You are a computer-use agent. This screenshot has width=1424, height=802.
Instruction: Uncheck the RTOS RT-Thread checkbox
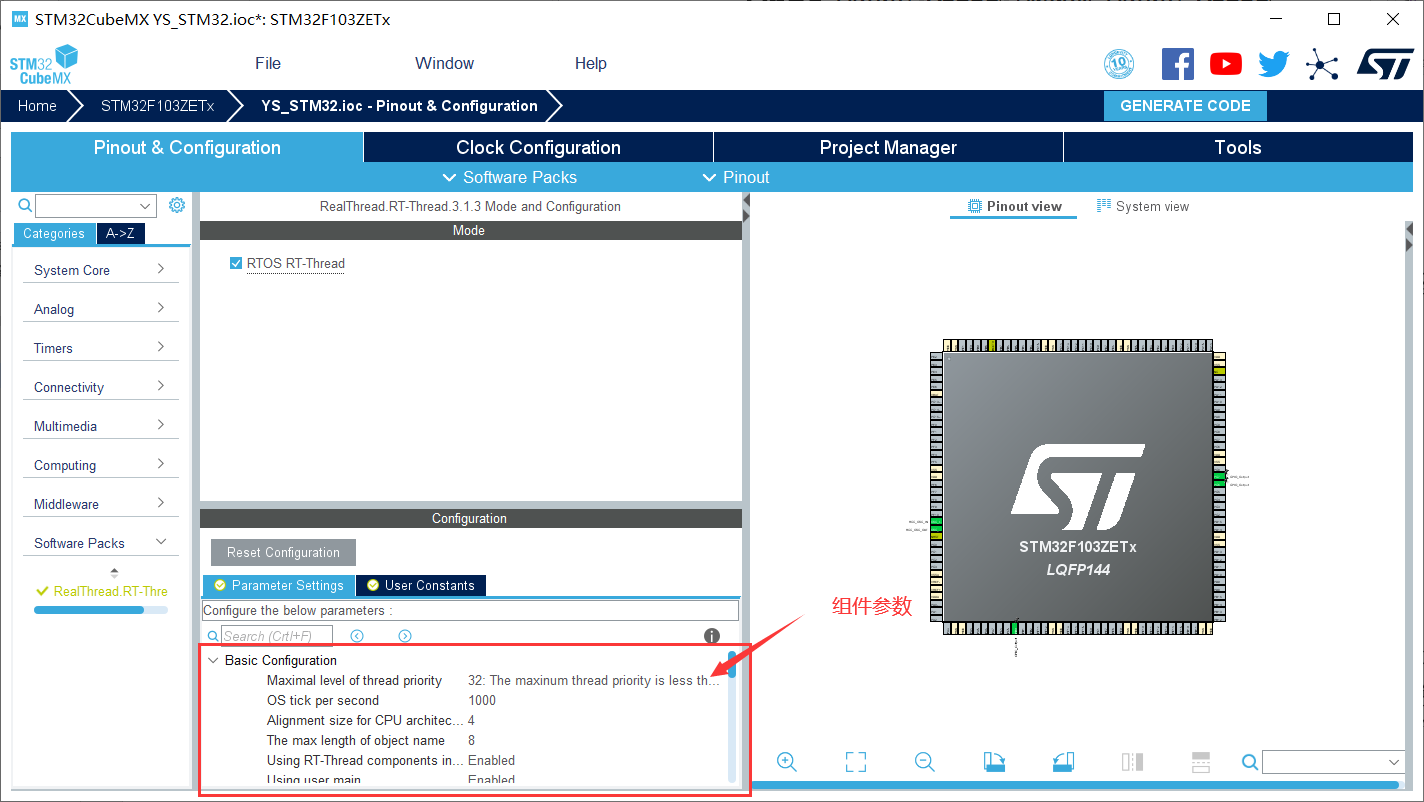[236, 263]
